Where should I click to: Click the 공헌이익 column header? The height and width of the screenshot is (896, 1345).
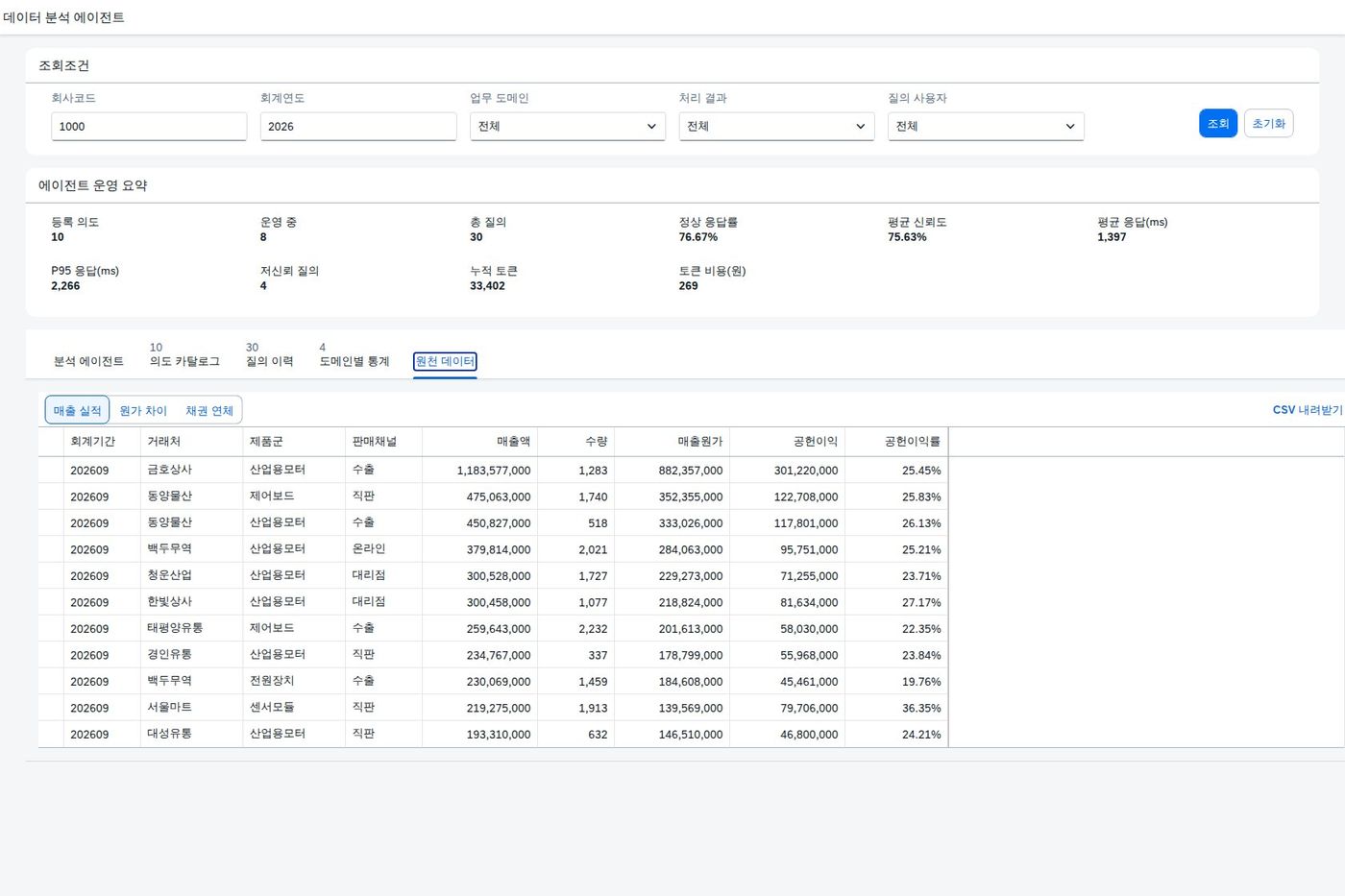coord(787,442)
